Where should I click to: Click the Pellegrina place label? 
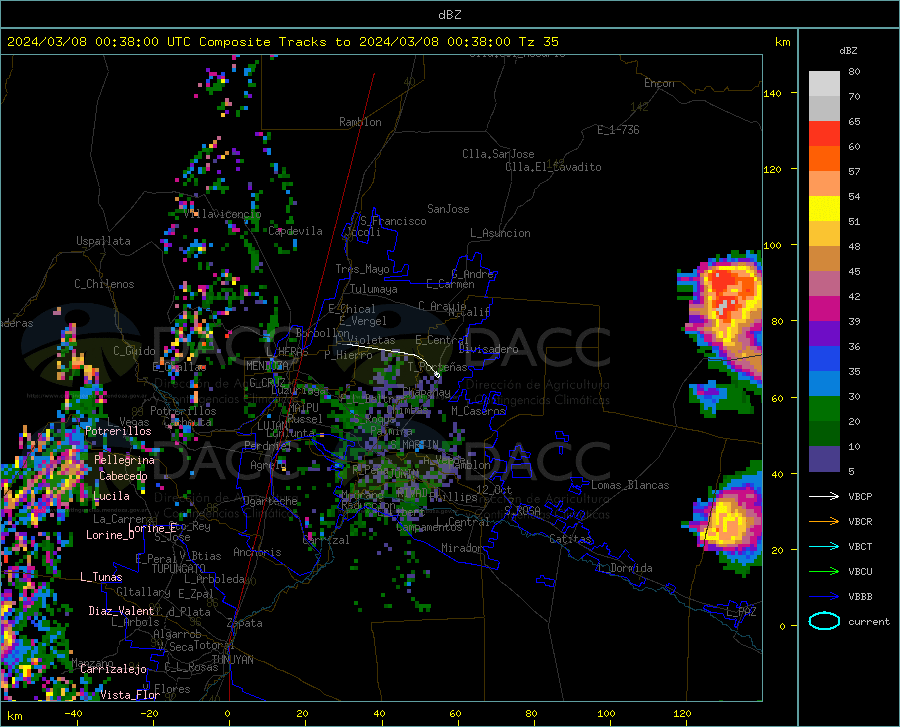125,460
